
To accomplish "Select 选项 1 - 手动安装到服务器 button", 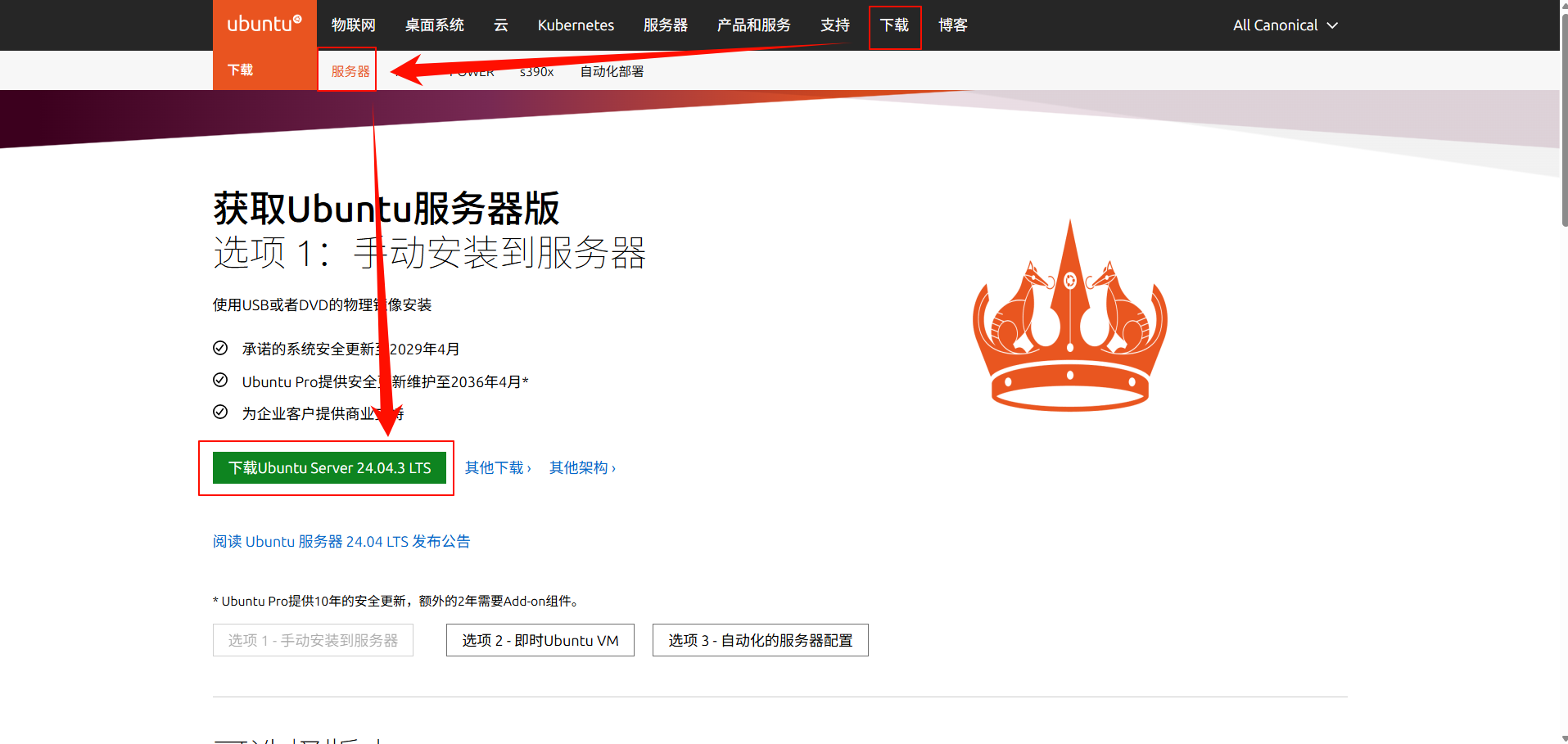I will tap(313, 640).
